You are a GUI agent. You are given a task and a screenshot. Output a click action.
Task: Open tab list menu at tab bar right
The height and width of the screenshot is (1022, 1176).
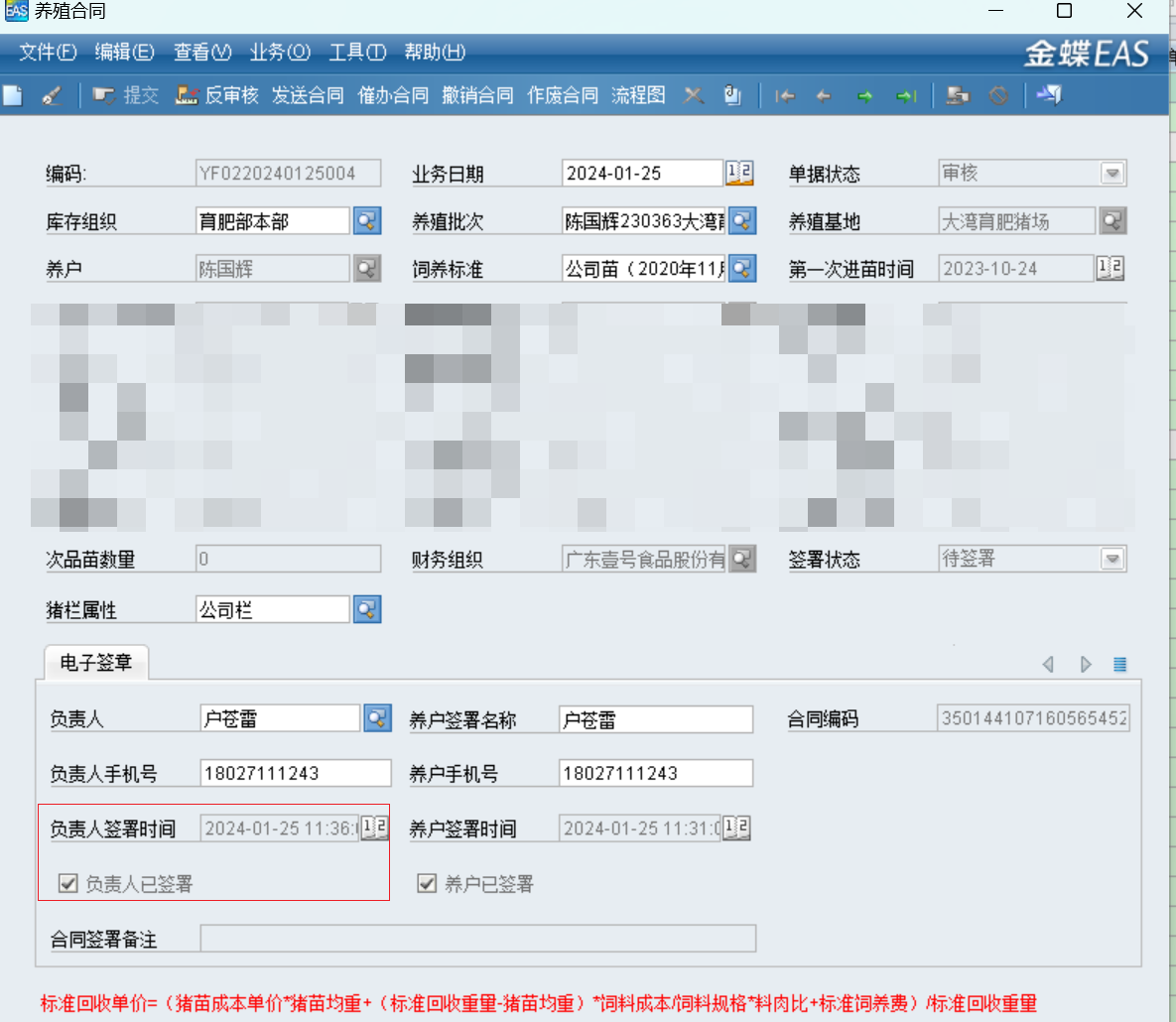pos(1119,665)
